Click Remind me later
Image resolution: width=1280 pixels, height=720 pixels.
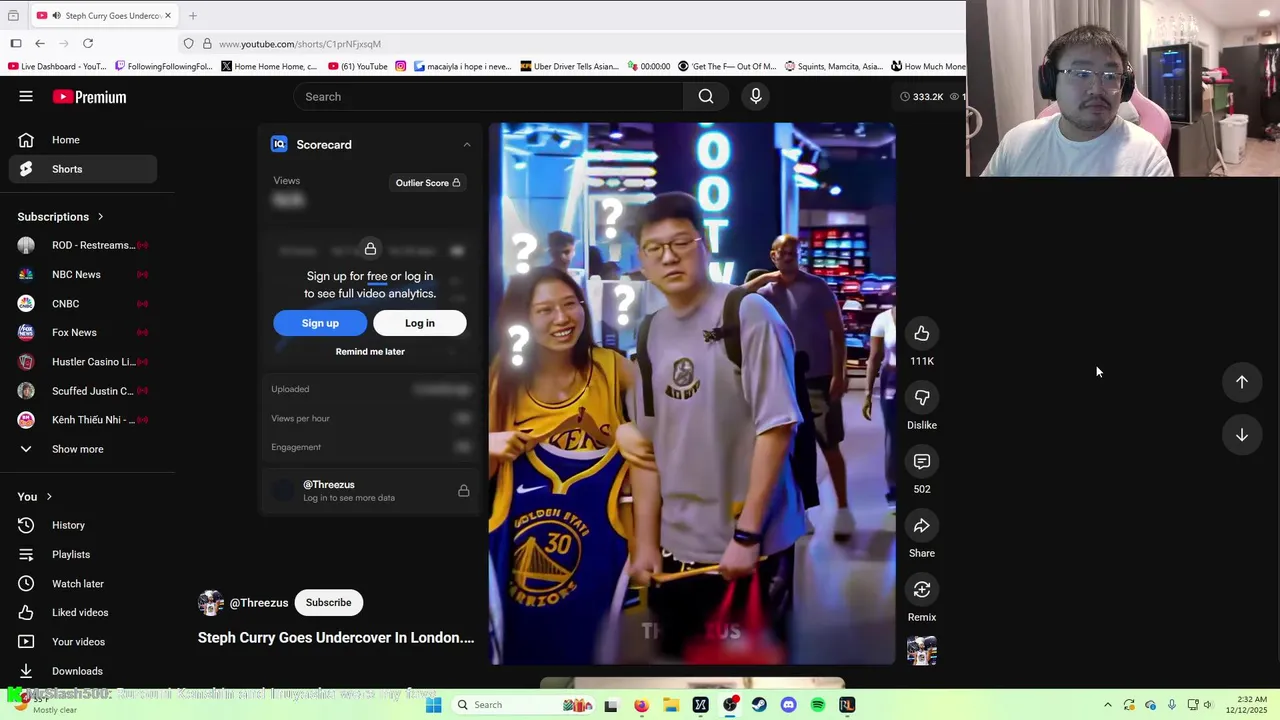(x=370, y=352)
